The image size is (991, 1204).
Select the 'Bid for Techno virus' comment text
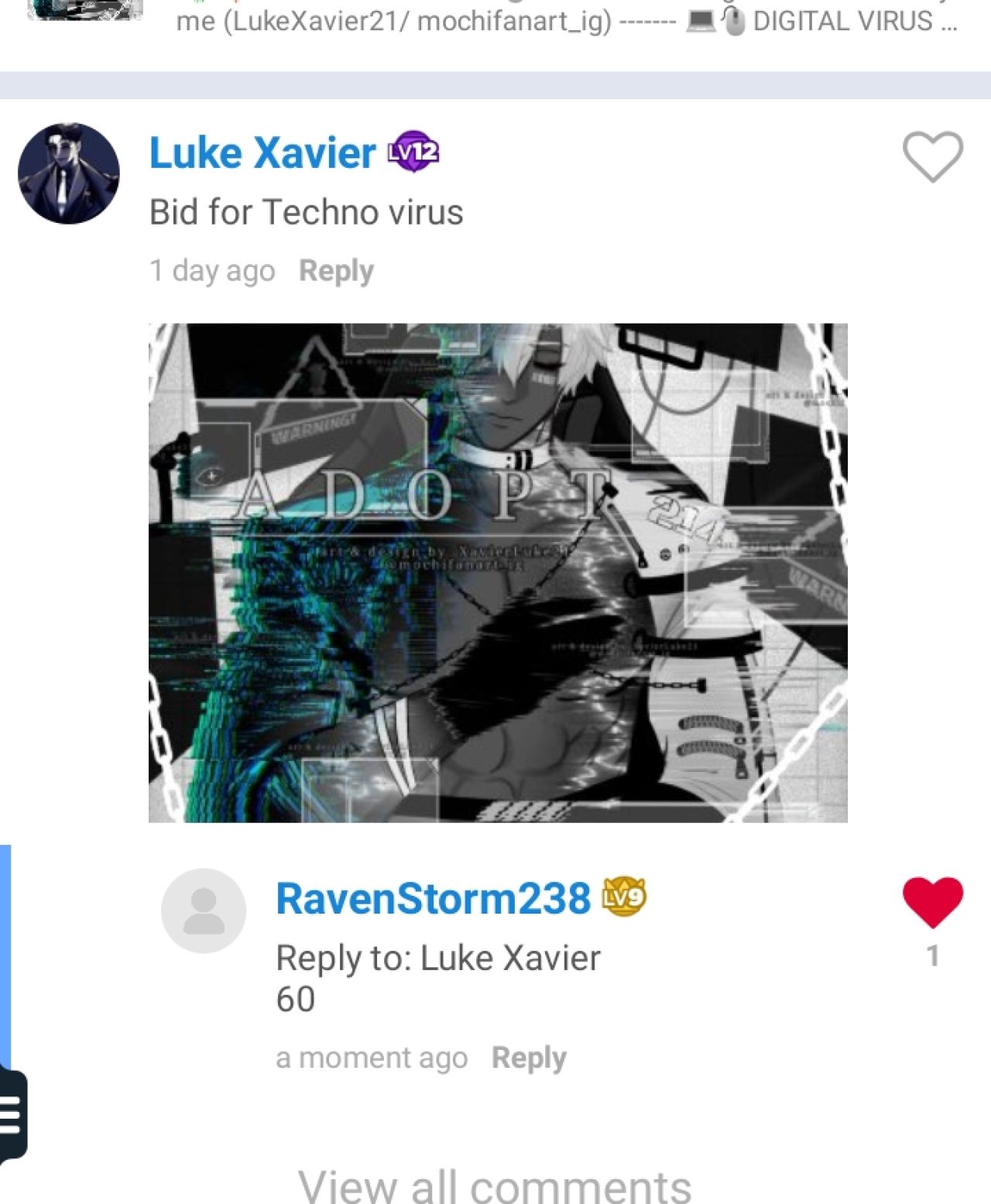pos(307,212)
